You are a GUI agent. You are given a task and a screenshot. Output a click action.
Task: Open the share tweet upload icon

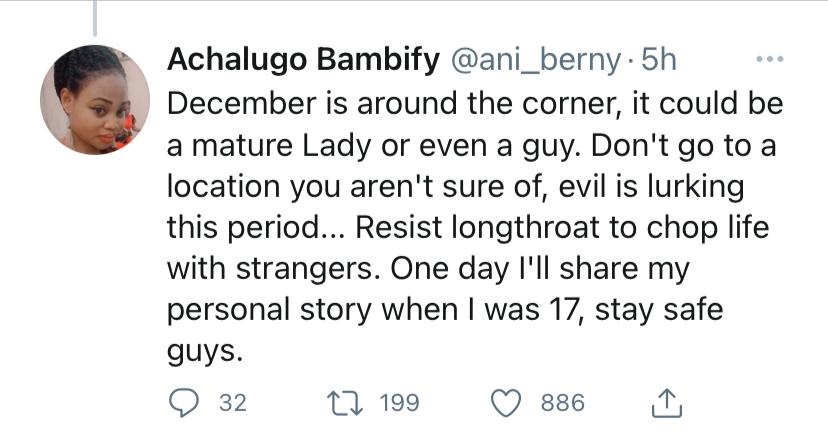pos(667,403)
